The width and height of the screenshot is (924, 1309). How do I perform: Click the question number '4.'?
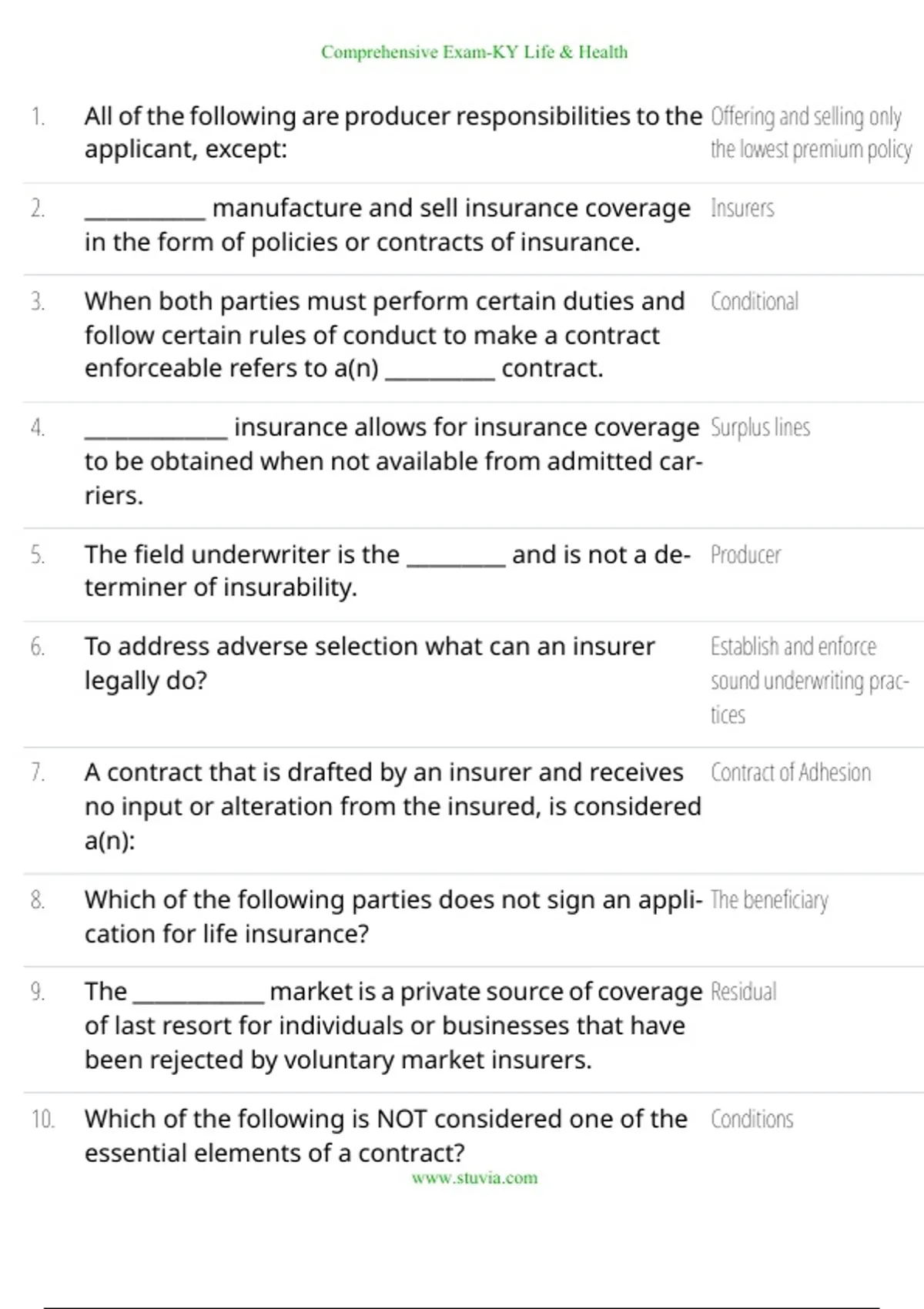click(38, 427)
